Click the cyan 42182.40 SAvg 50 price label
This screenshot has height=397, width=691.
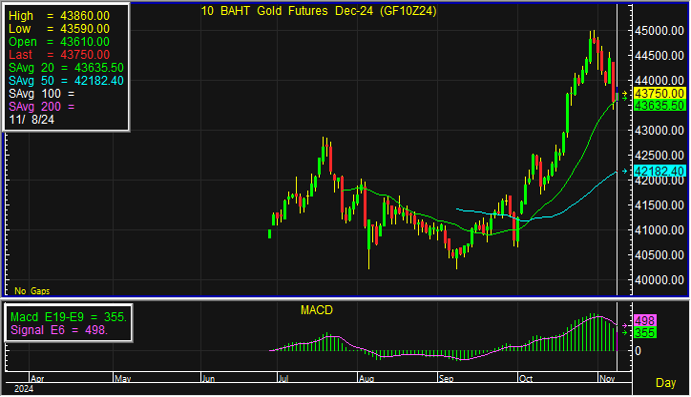pos(659,171)
